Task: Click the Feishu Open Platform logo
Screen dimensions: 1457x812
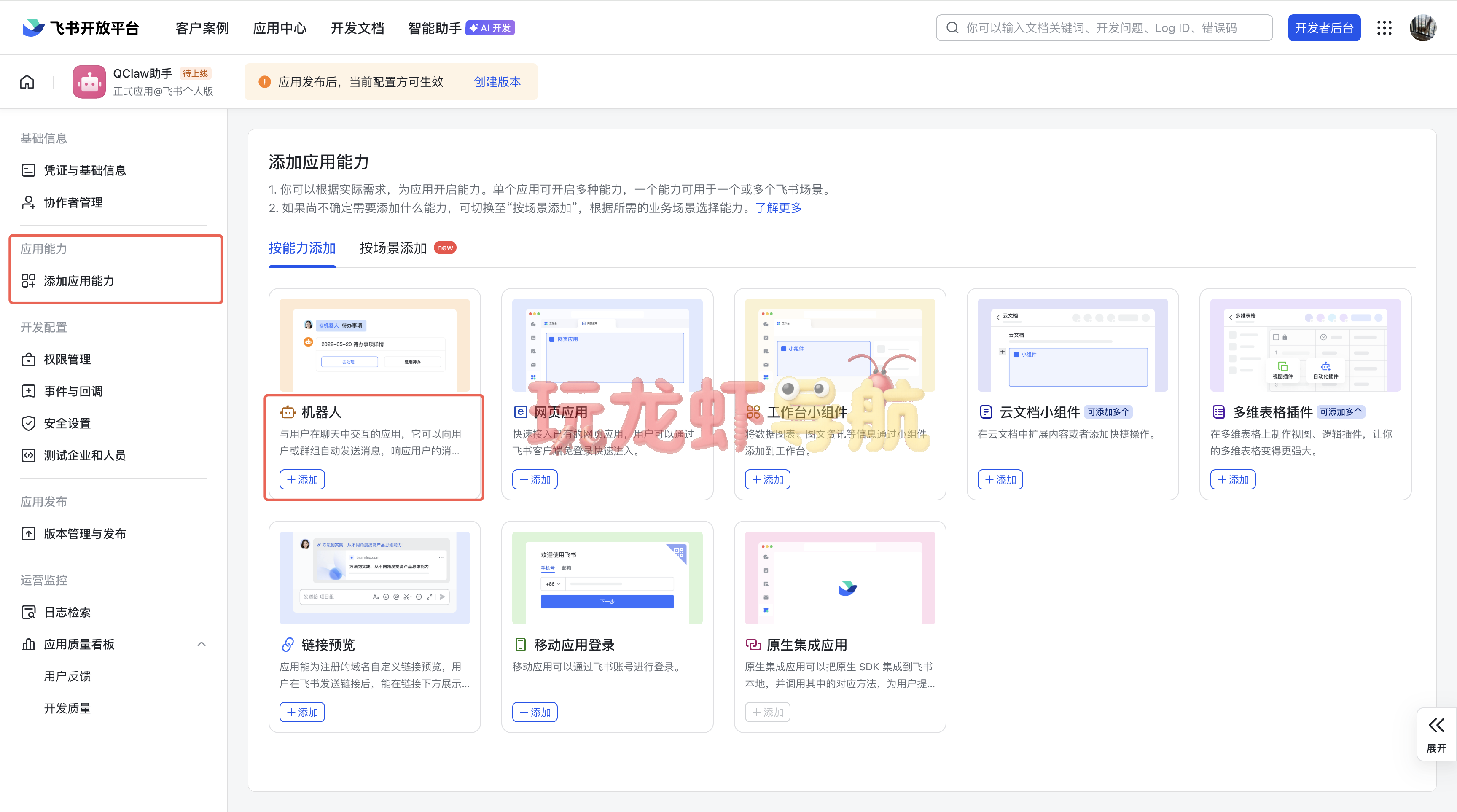Action: click(81, 28)
